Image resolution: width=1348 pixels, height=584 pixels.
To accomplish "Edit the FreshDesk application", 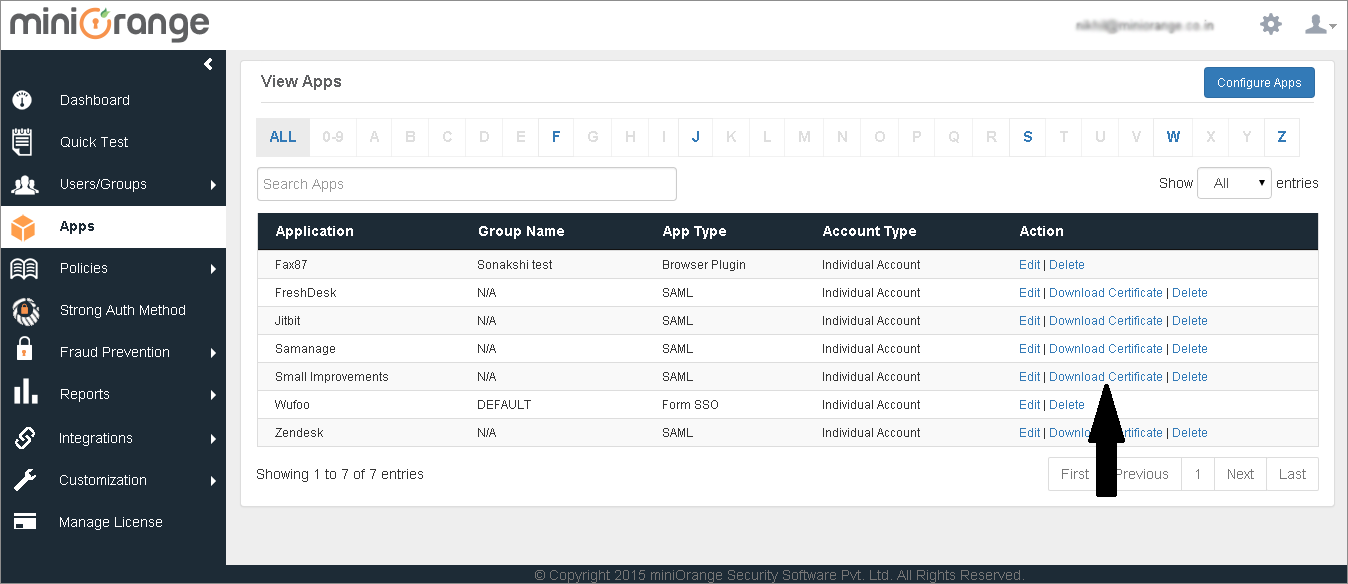I will point(1030,293).
